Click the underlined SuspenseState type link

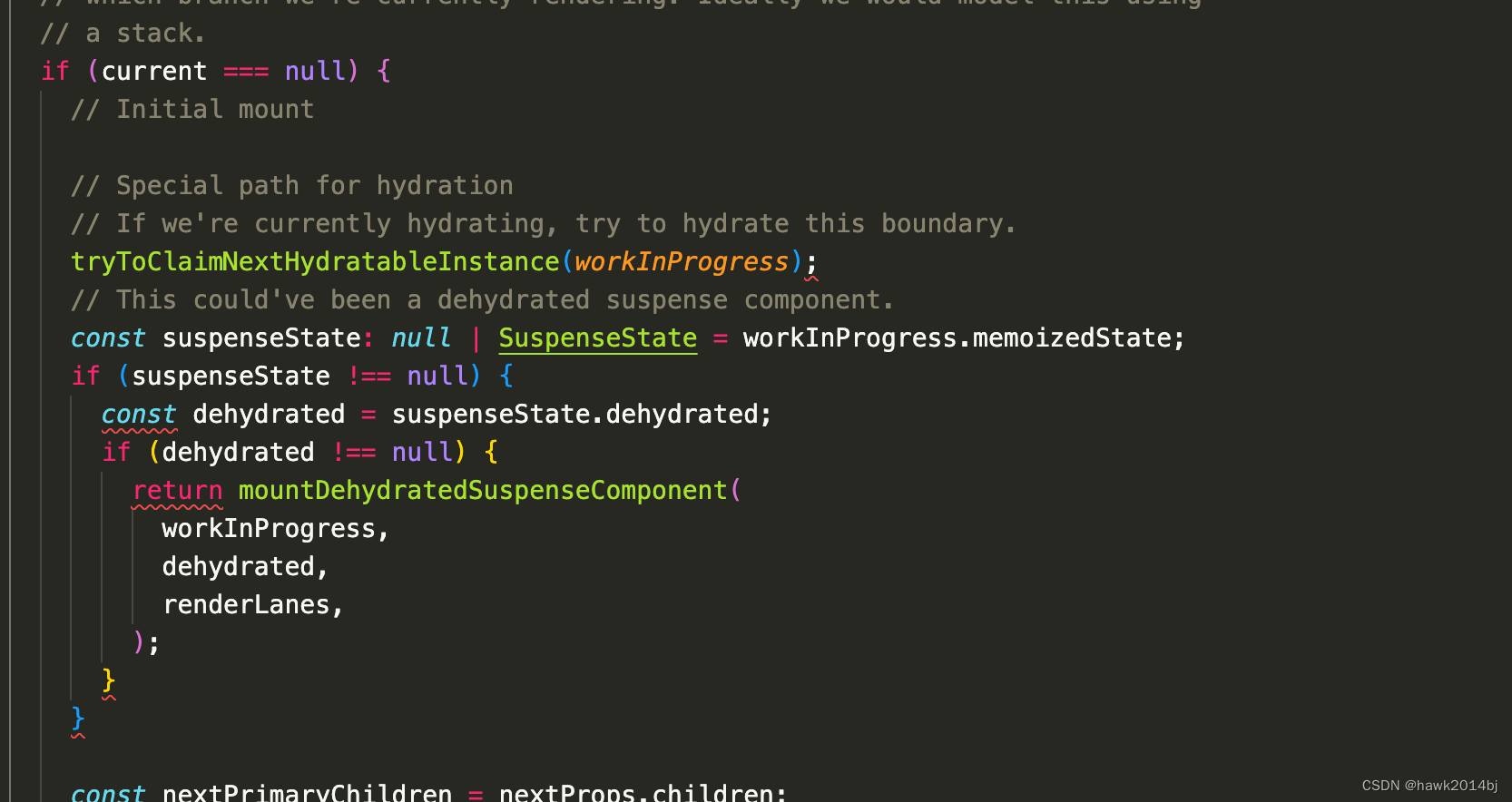598,338
